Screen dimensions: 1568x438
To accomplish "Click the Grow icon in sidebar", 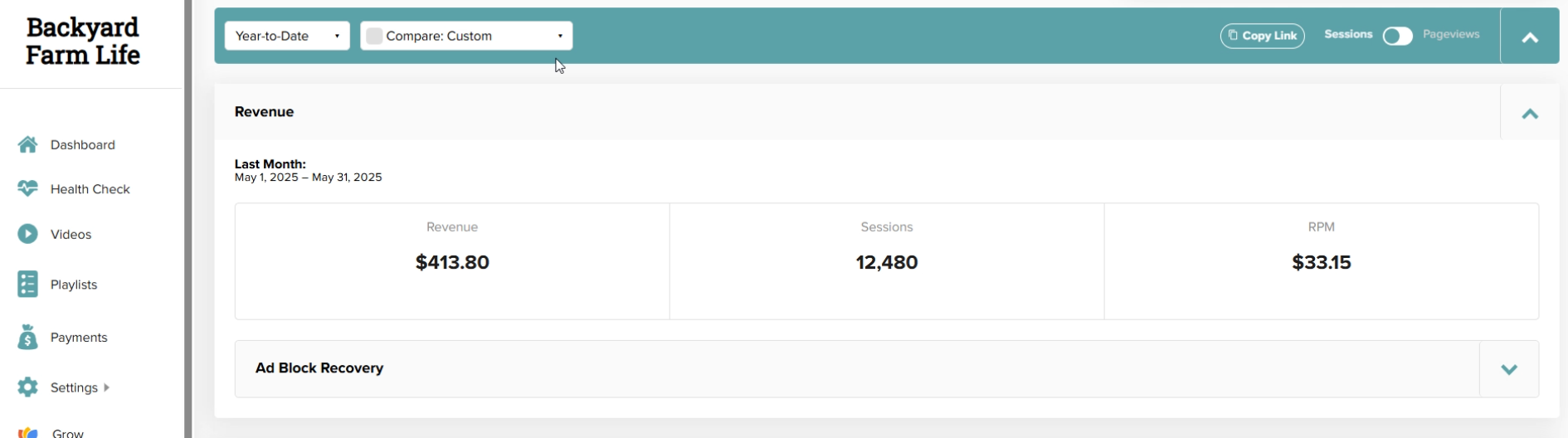I will point(27,432).
